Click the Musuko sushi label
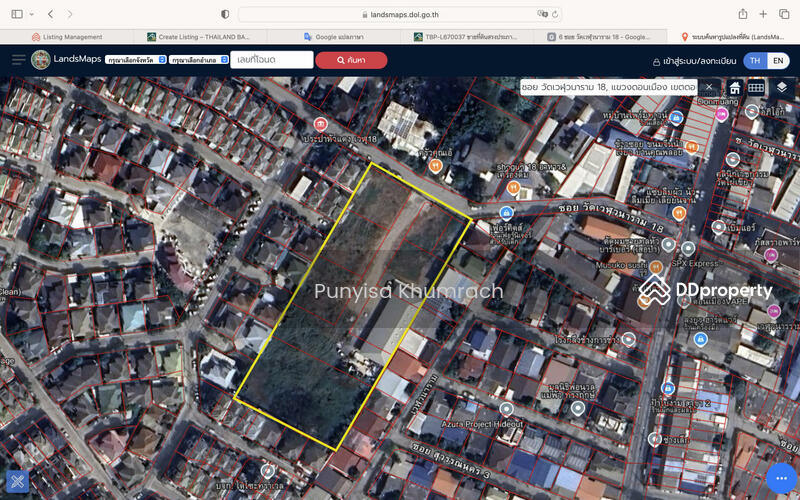 click(622, 266)
